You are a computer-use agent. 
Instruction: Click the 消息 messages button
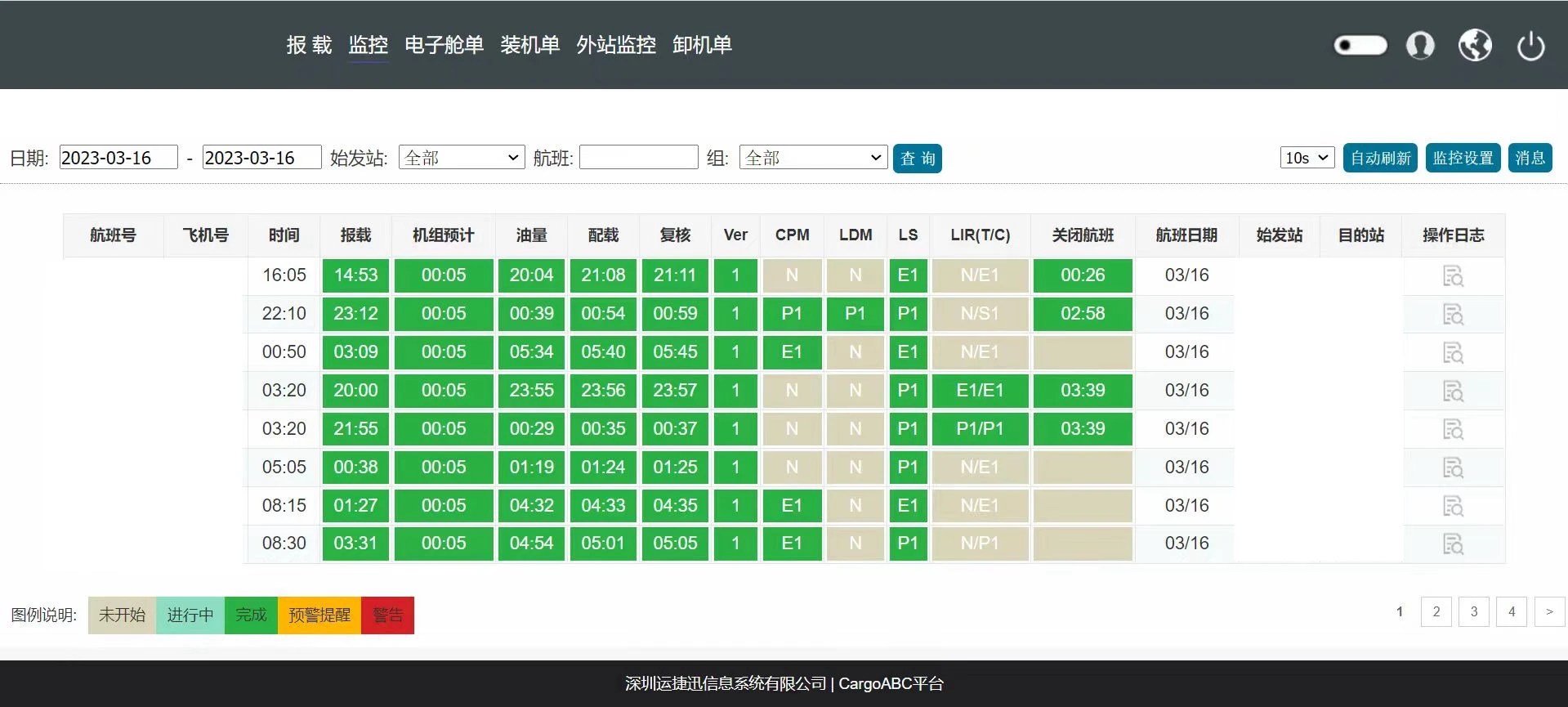click(1530, 158)
